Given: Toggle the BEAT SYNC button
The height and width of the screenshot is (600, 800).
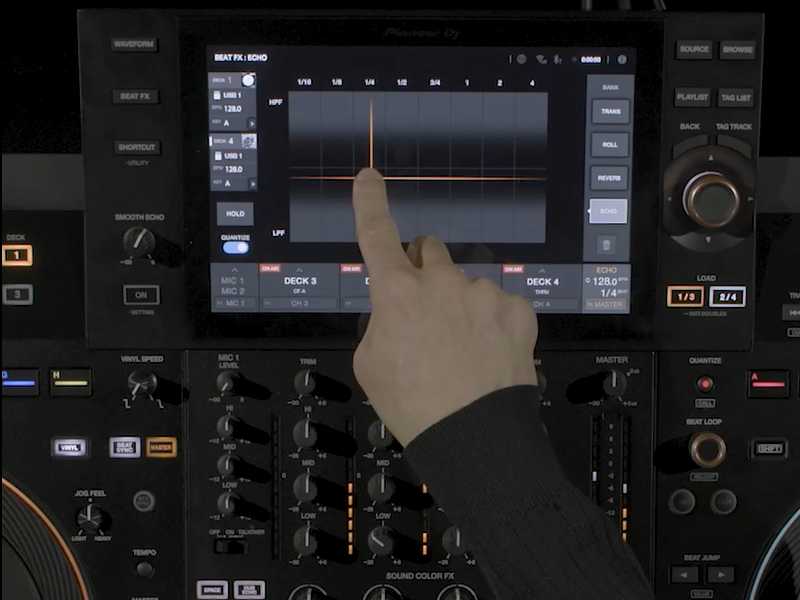Looking at the screenshot, I should (125, 447).
